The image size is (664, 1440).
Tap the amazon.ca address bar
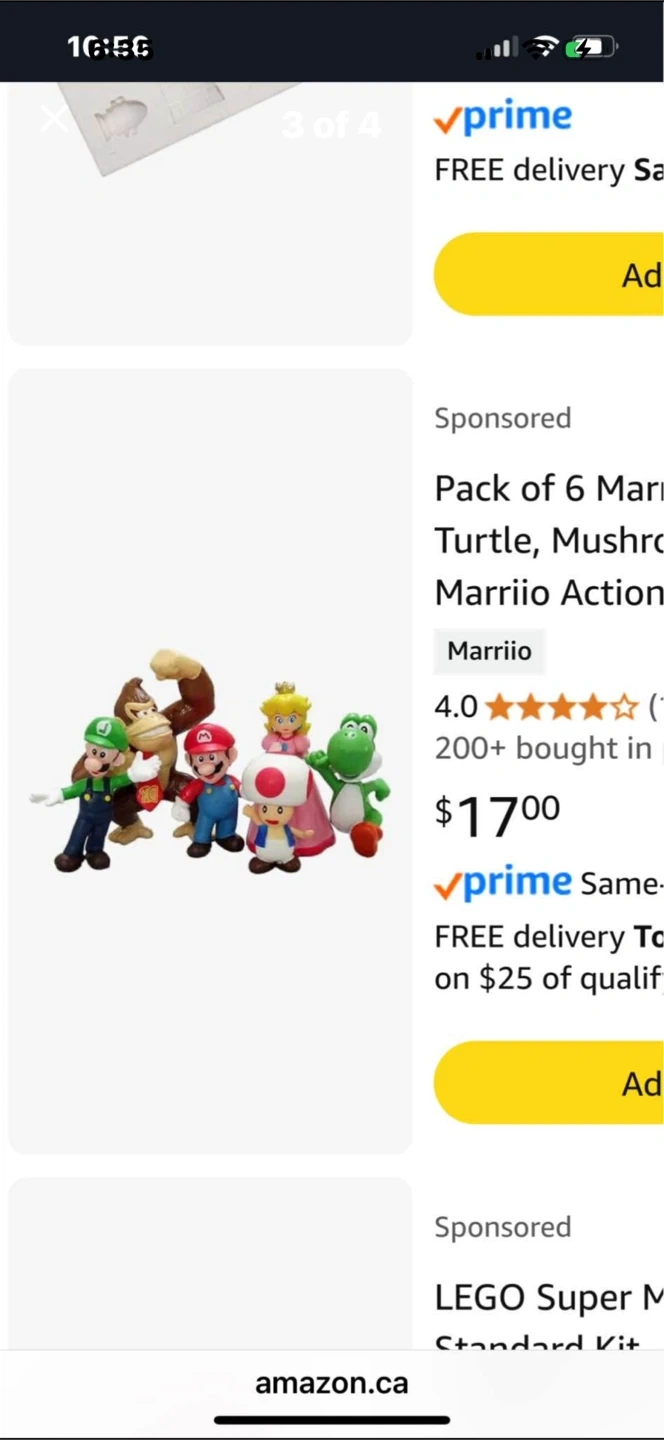click(332, 1383)
